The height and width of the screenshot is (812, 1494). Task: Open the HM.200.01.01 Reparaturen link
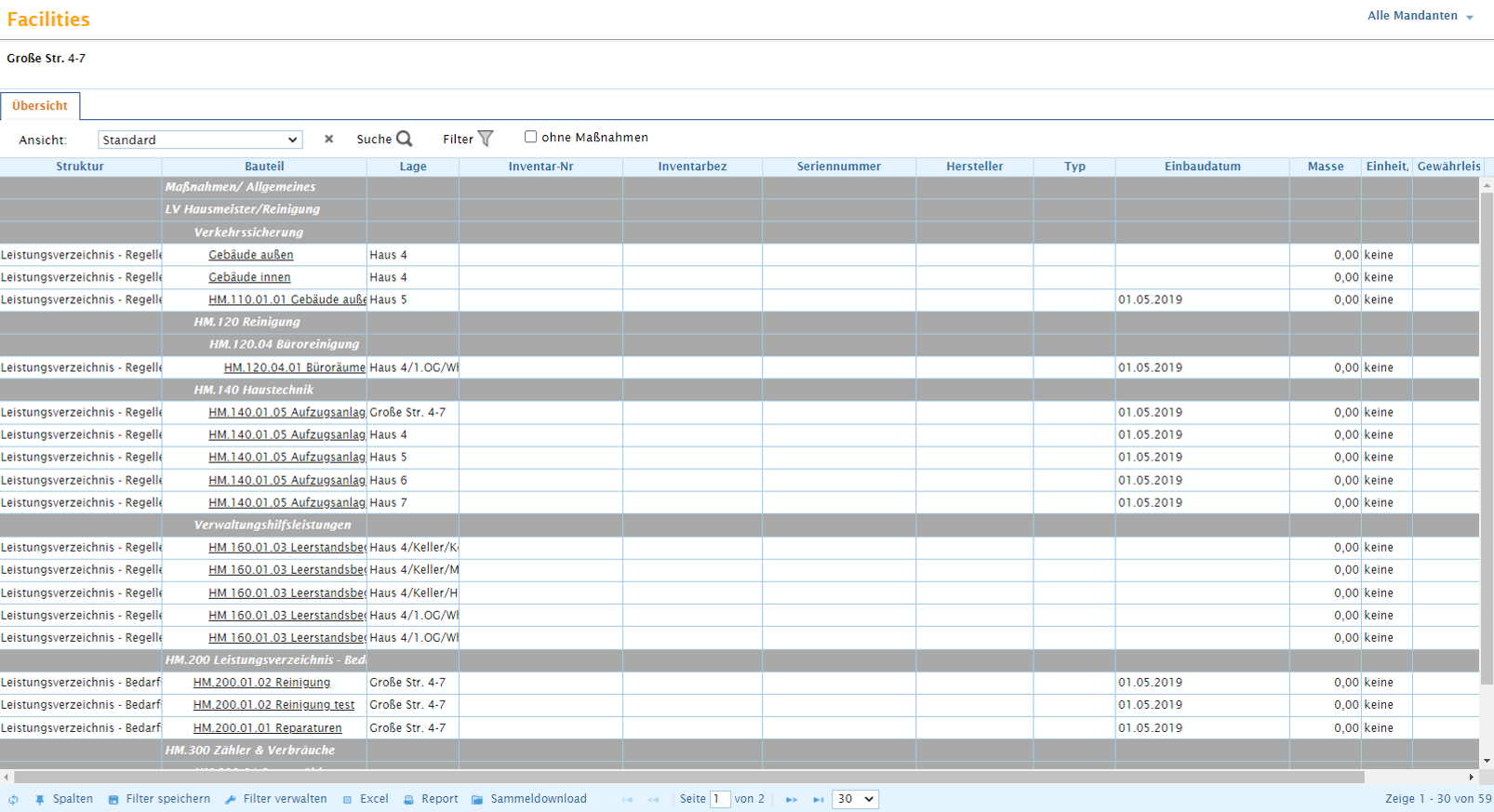coord(267,728)
